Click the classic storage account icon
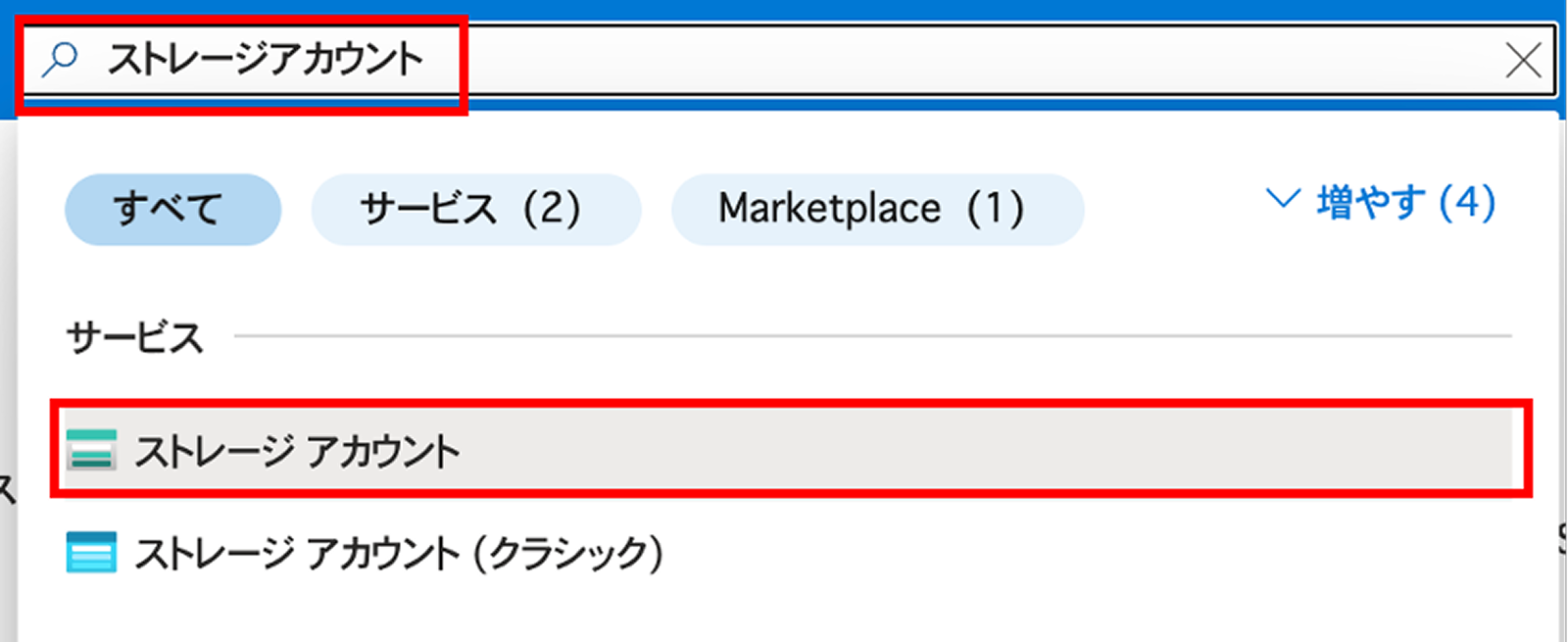 click(x=91, y=552)
